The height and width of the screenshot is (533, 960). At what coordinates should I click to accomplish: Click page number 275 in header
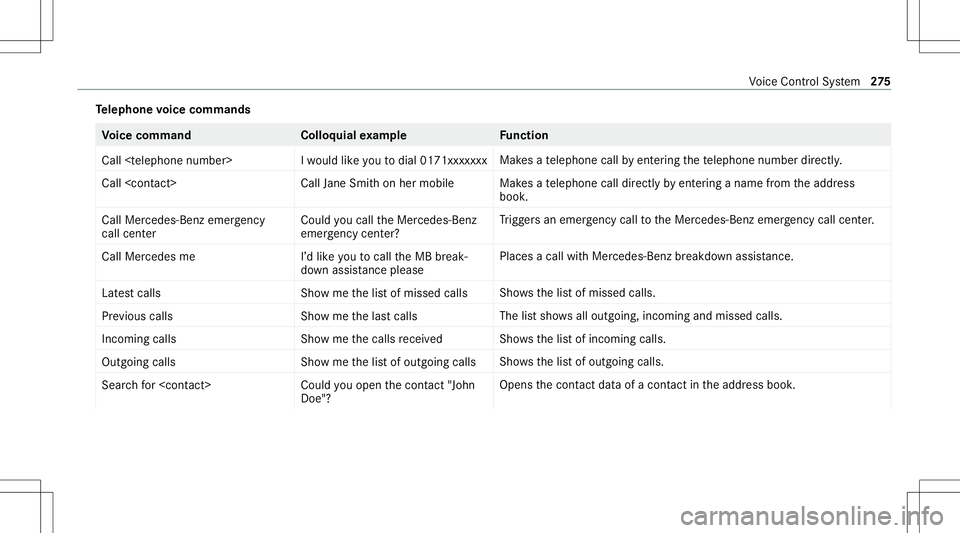coord(880,81)
